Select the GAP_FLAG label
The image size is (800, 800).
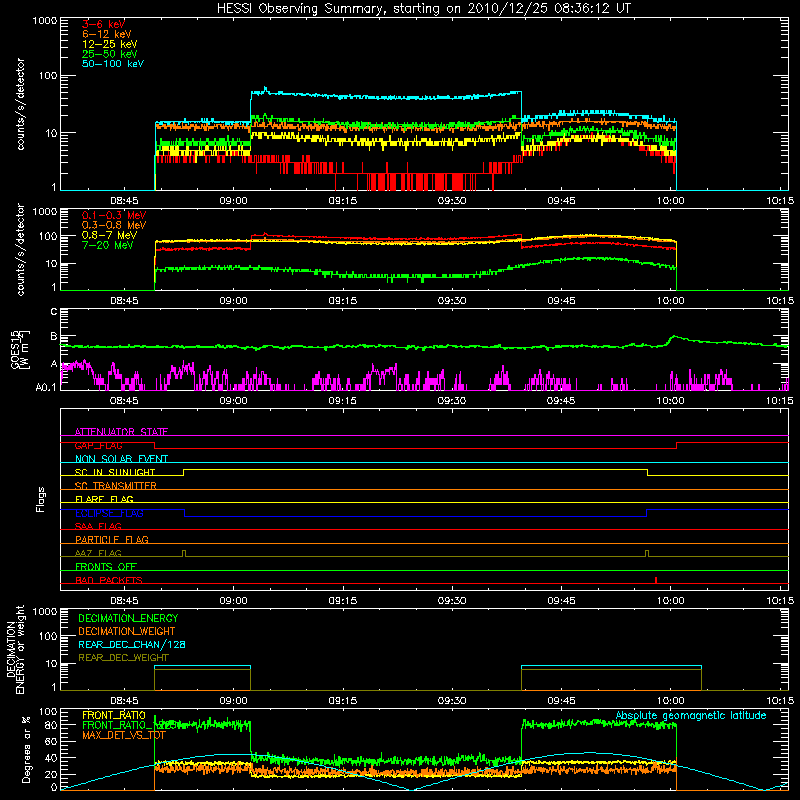click(x=98, y=445)
